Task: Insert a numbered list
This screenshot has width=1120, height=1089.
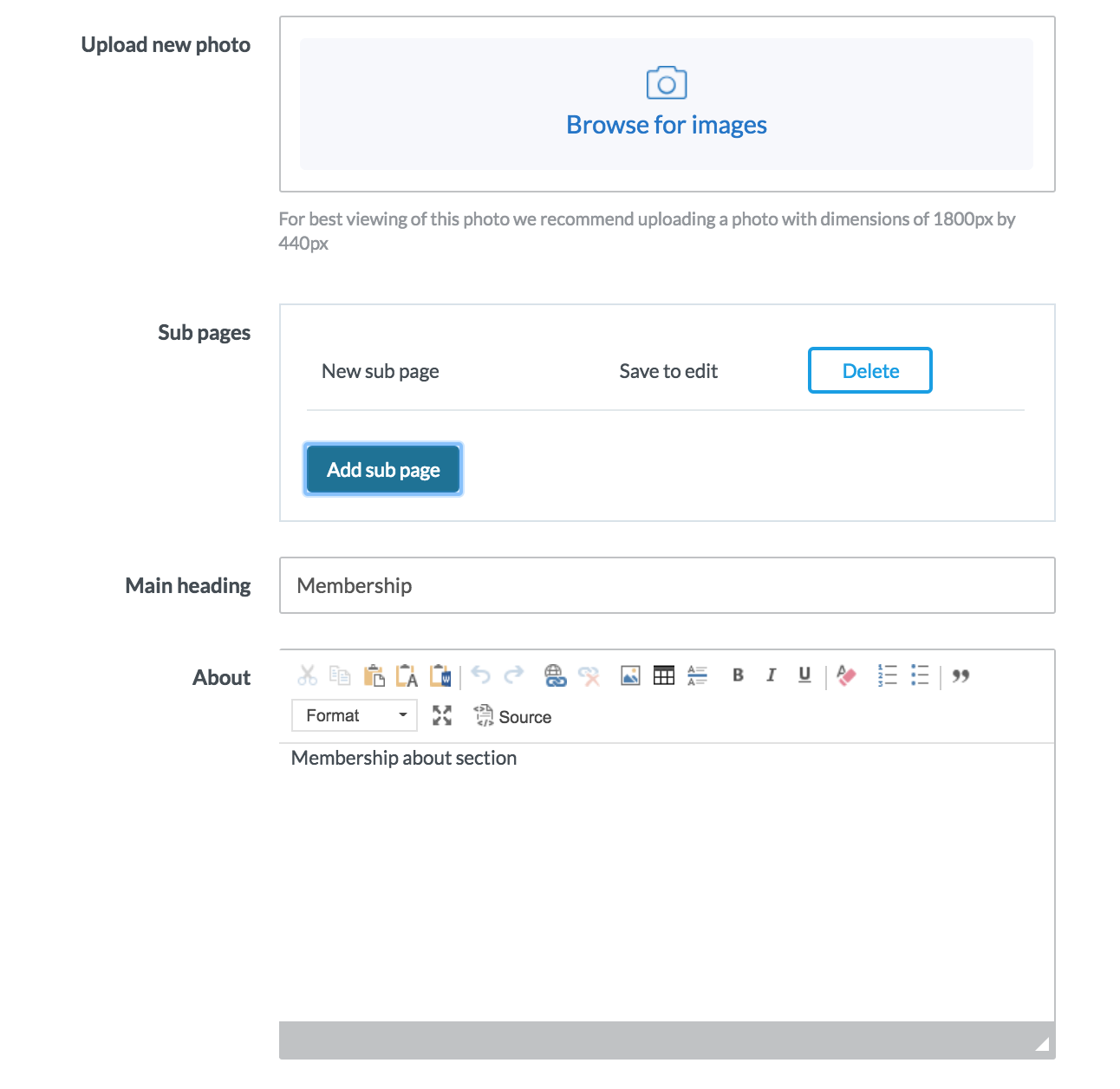Action: coord(887,675)
